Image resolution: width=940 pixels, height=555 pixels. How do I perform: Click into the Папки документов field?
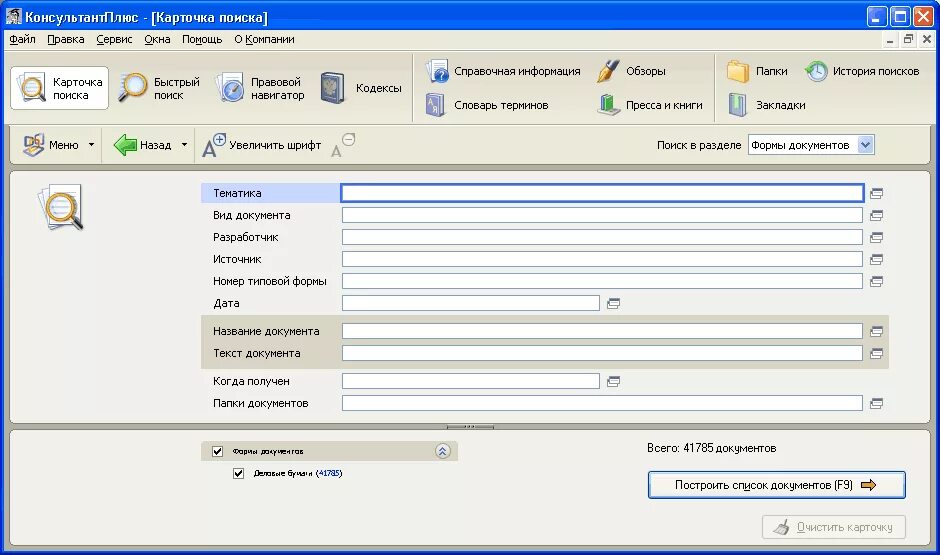(602, 403)
